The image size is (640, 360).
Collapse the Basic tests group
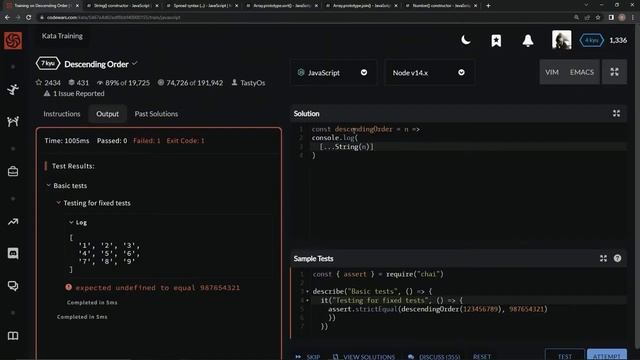49,185
